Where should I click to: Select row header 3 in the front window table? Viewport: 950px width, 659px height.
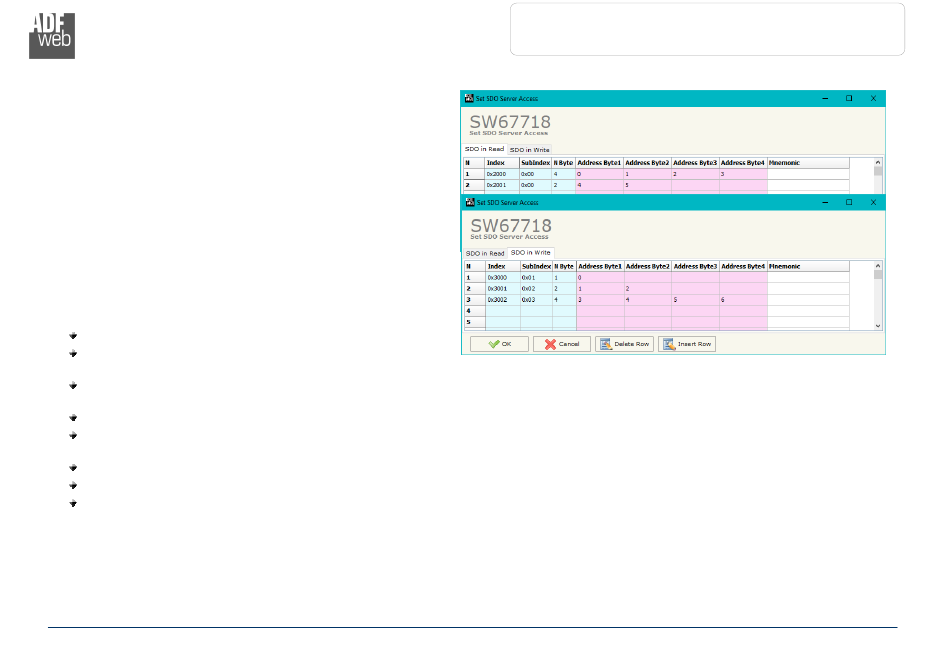pyautogui.click(x=475, y=300)
